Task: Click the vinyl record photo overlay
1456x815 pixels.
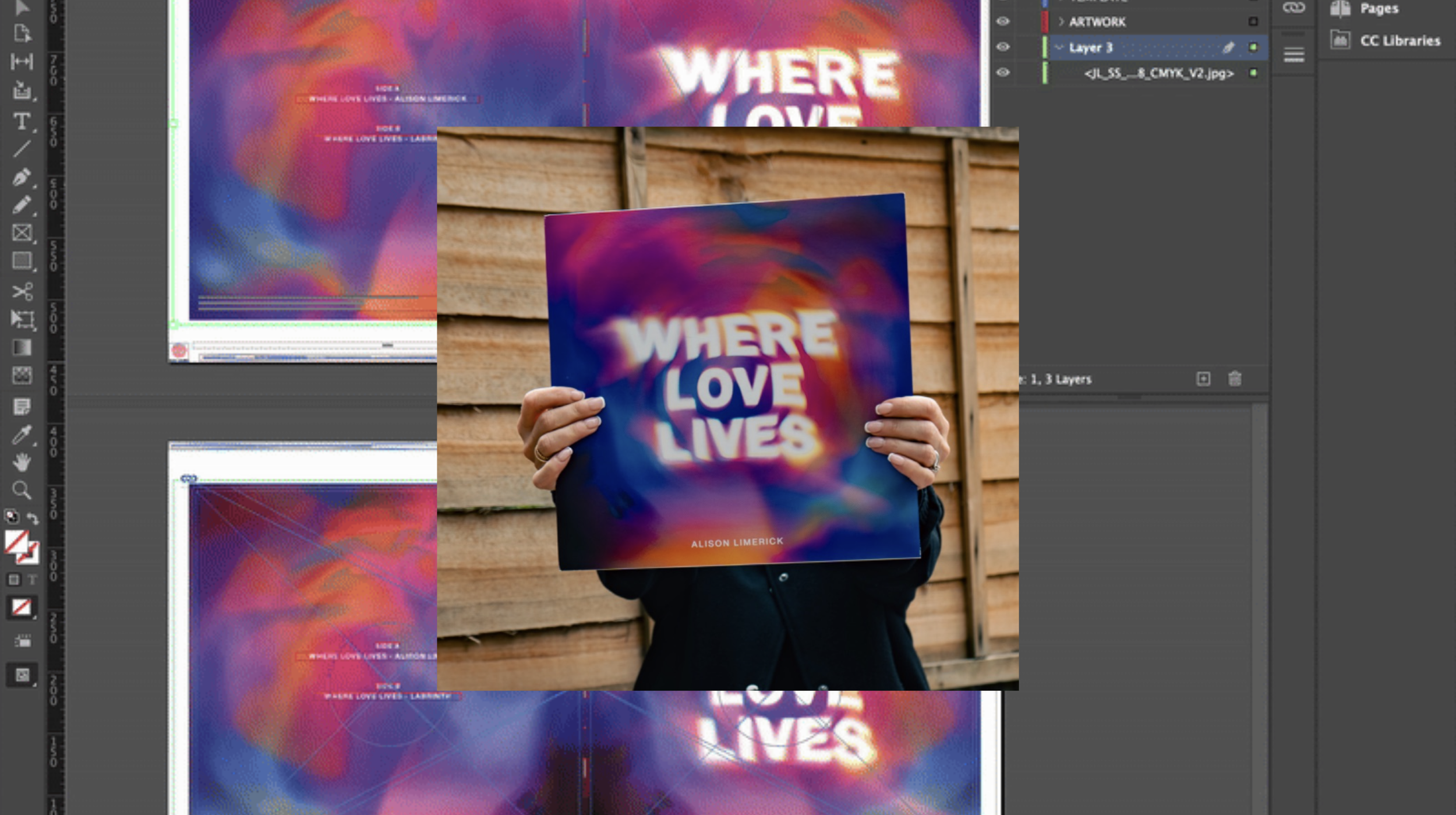Action: pos(727,408)
